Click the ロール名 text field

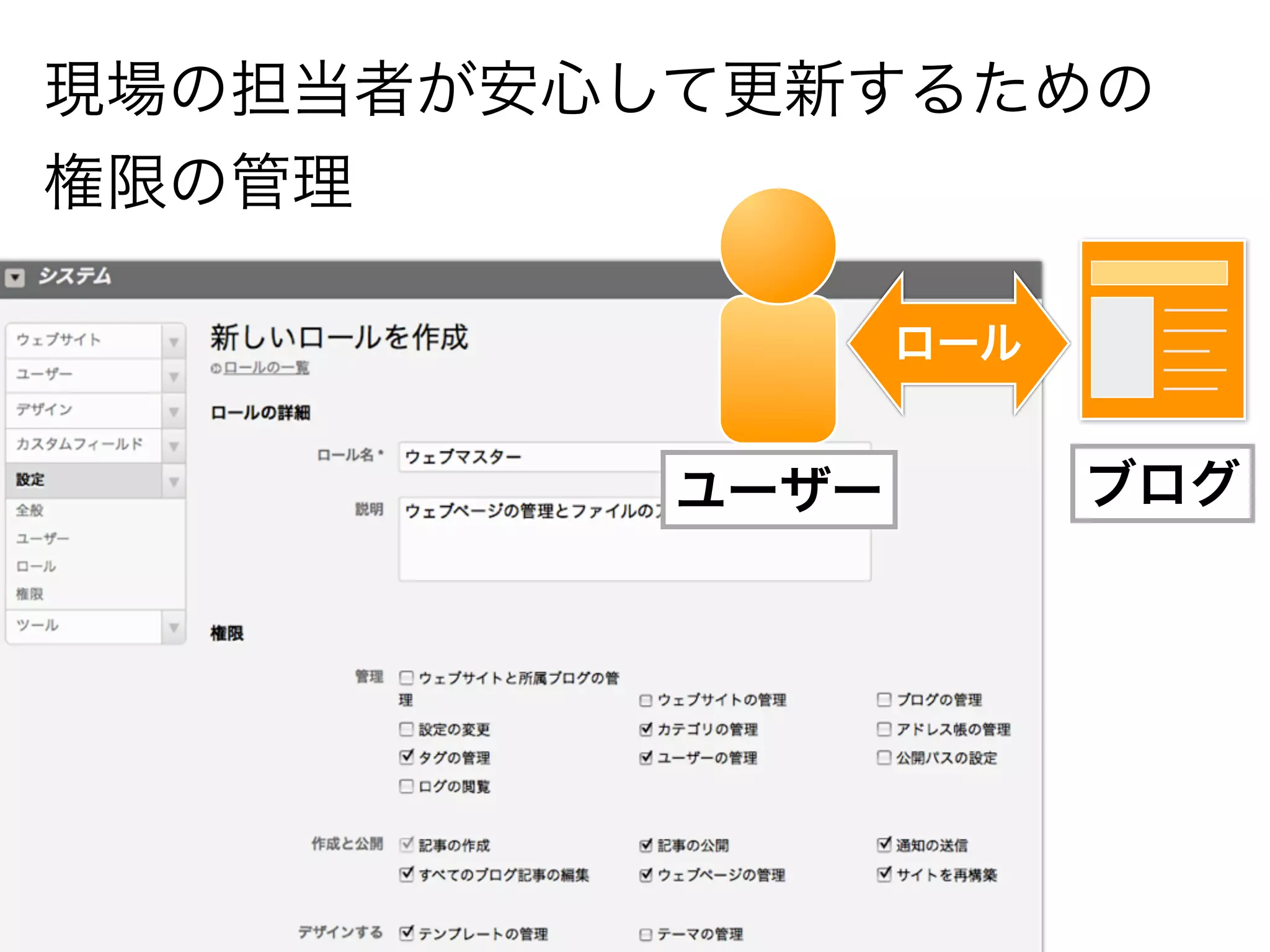527,457
